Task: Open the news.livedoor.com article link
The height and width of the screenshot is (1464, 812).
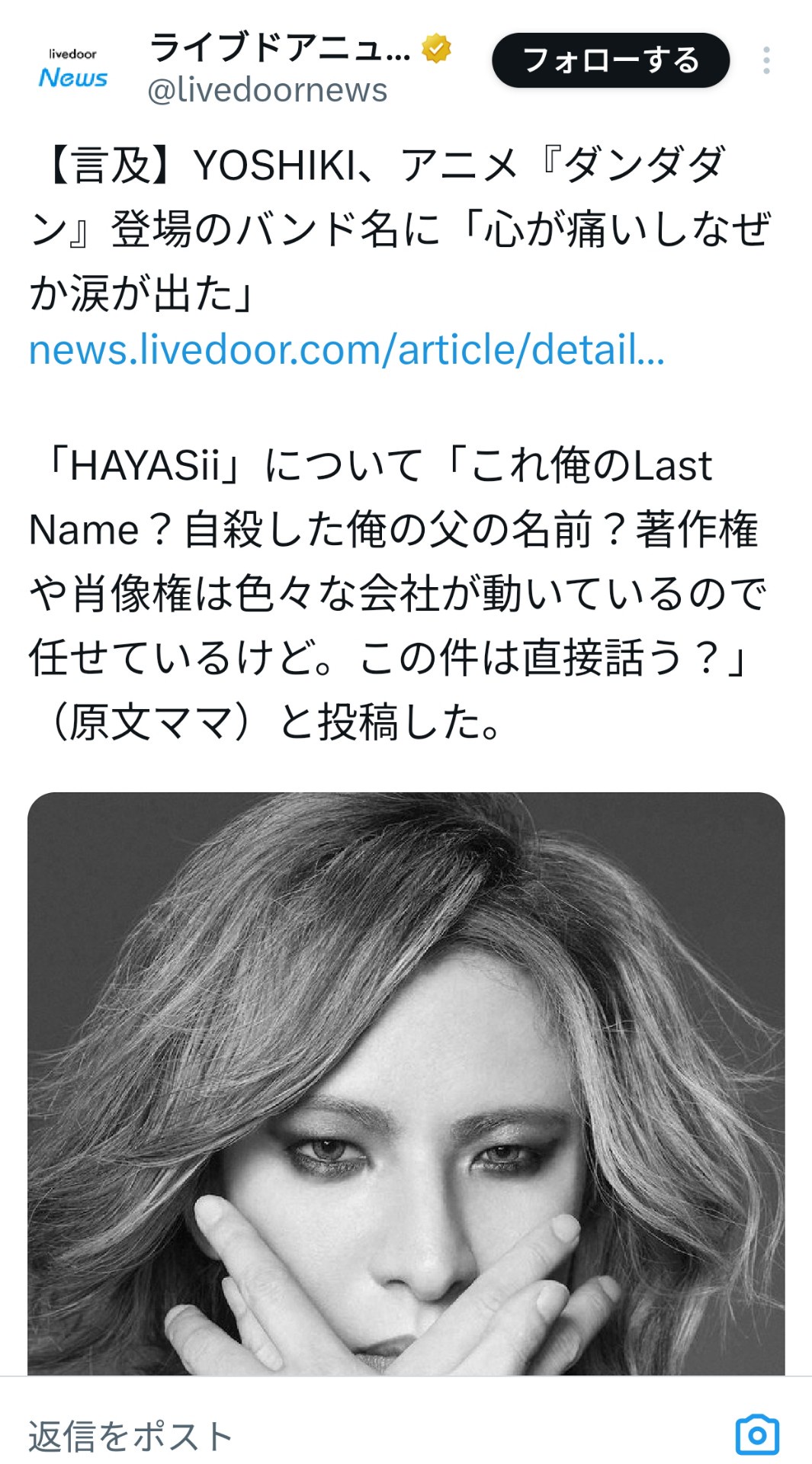Action: [x=347, y=350]
